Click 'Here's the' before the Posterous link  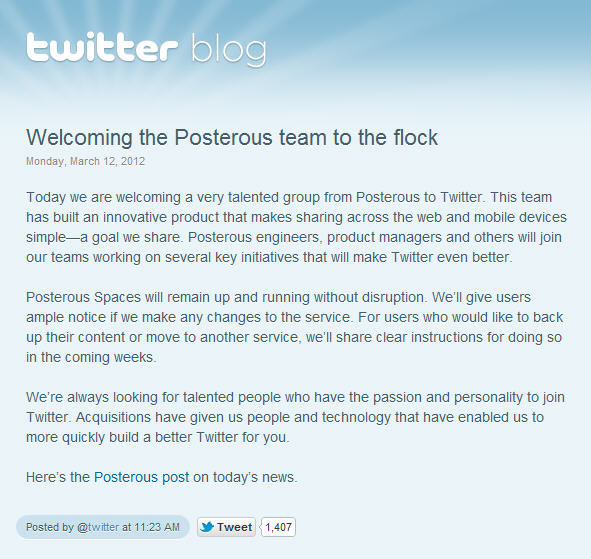click(x=58, y=477)
